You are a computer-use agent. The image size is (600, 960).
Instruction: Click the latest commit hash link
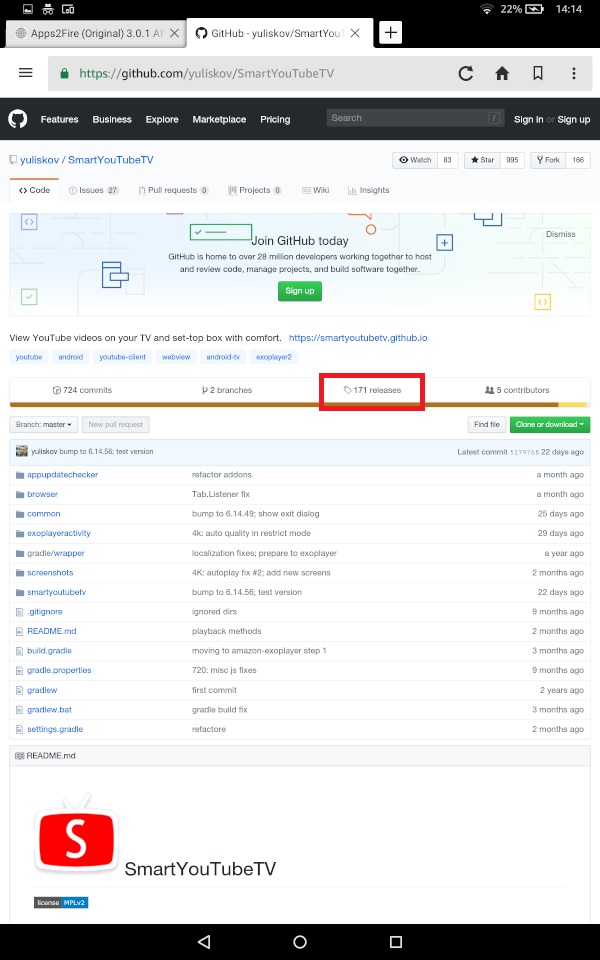click(525, 452)
